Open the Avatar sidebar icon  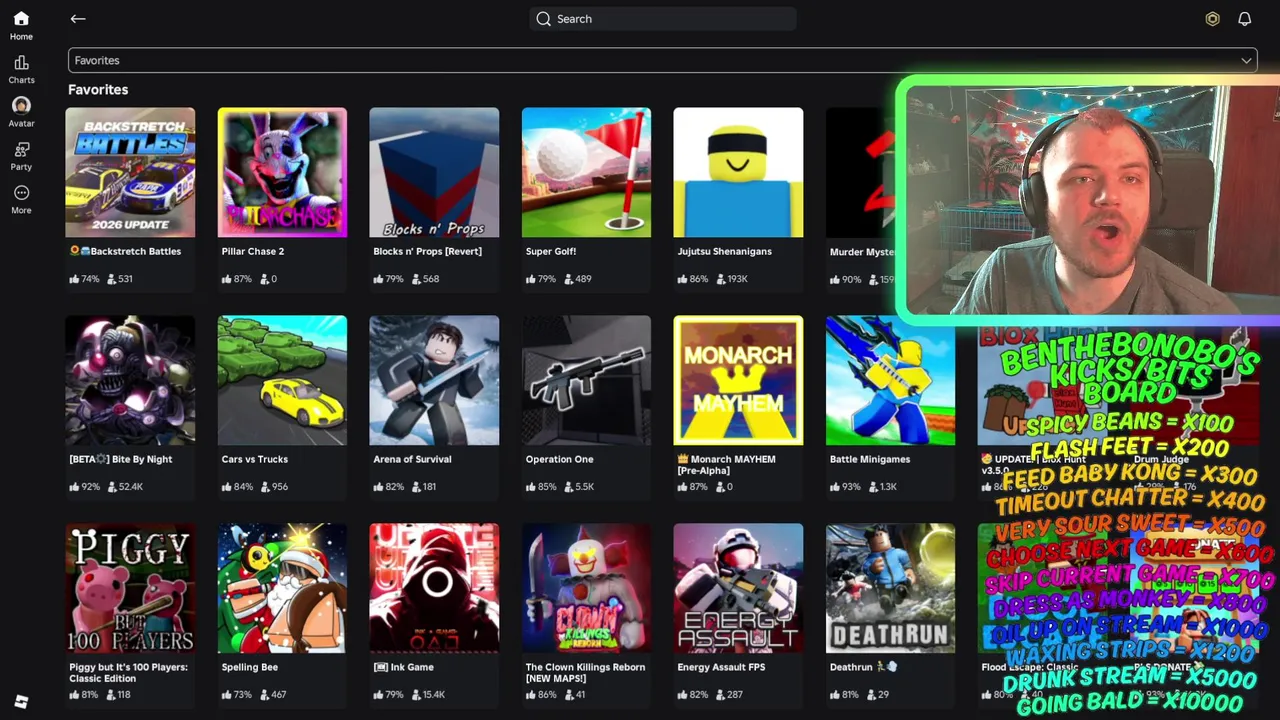click(x=21, y=105)
